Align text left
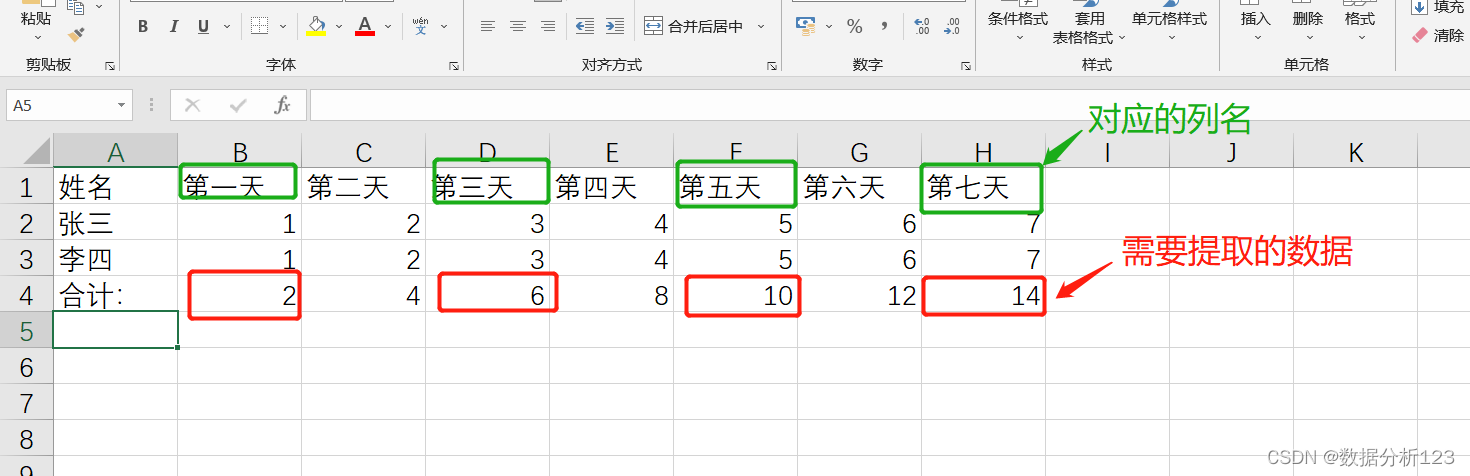 click(x=488, y=27)
